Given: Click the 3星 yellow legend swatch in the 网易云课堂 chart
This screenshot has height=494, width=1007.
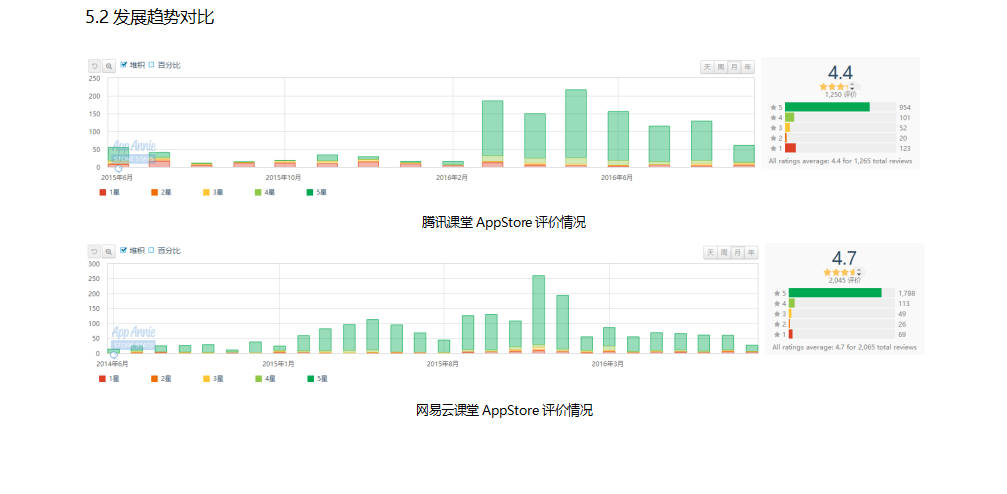Looking at the screenshot, I should click(206, 379).
